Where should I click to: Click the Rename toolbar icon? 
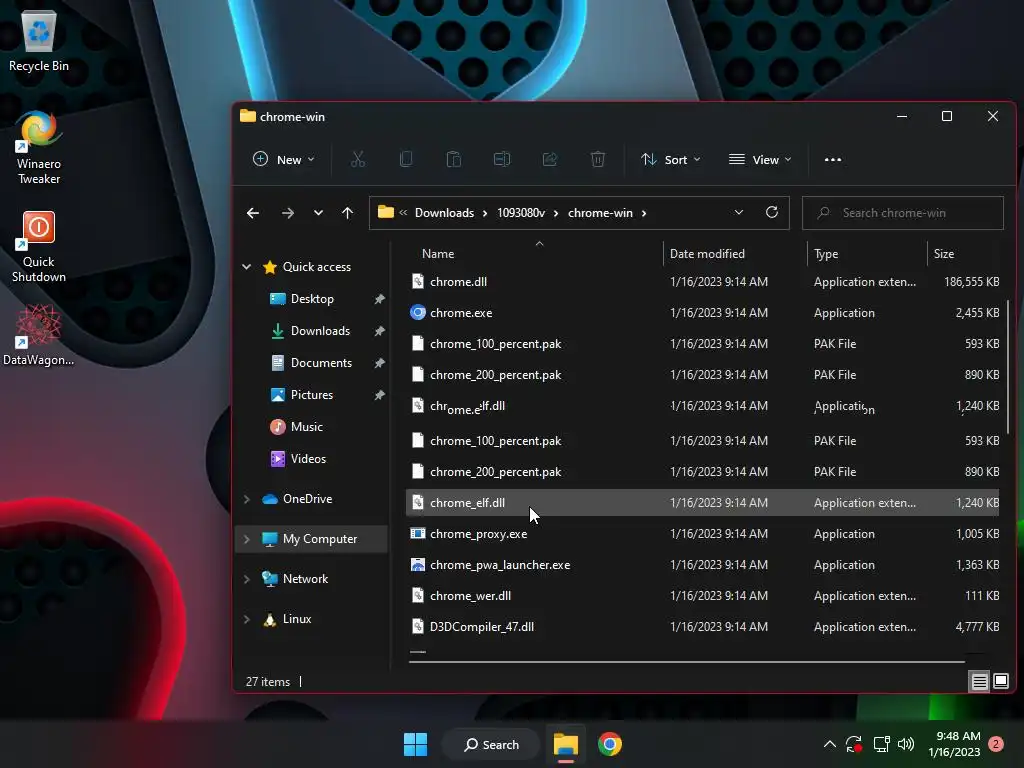(x=502, y=159)
